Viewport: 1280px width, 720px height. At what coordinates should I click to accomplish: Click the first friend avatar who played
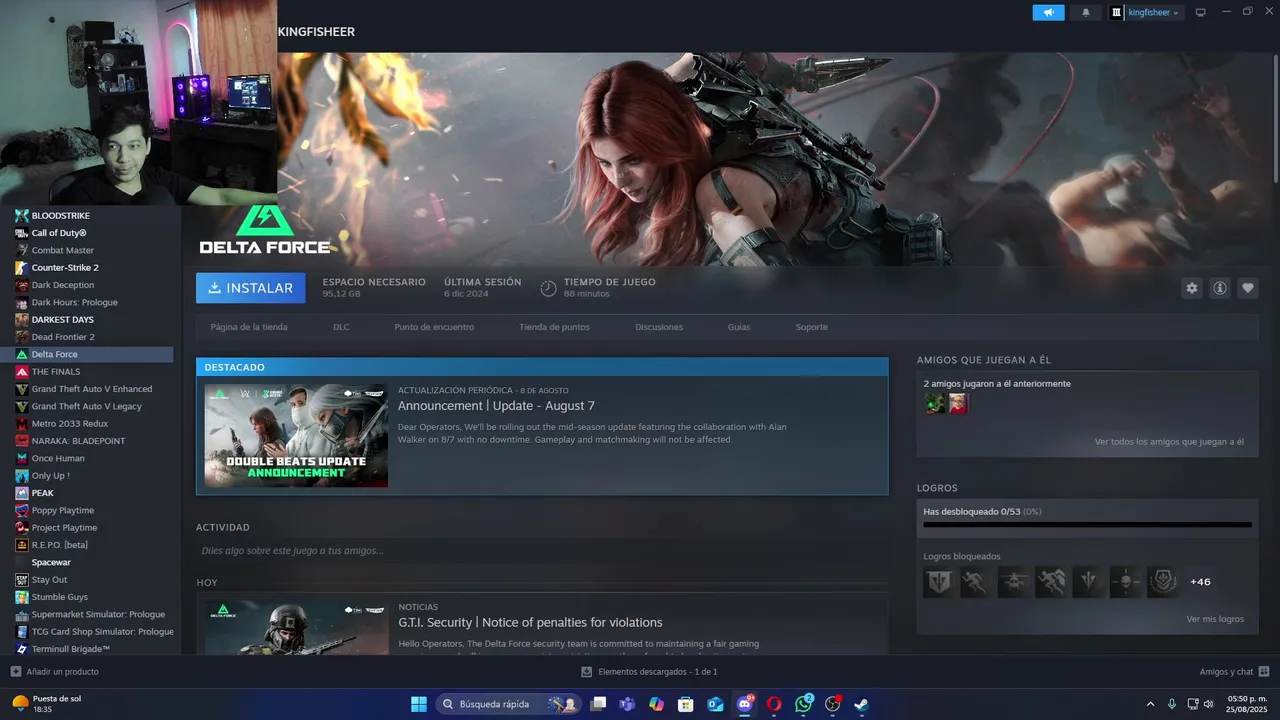[x=934, y=403]
